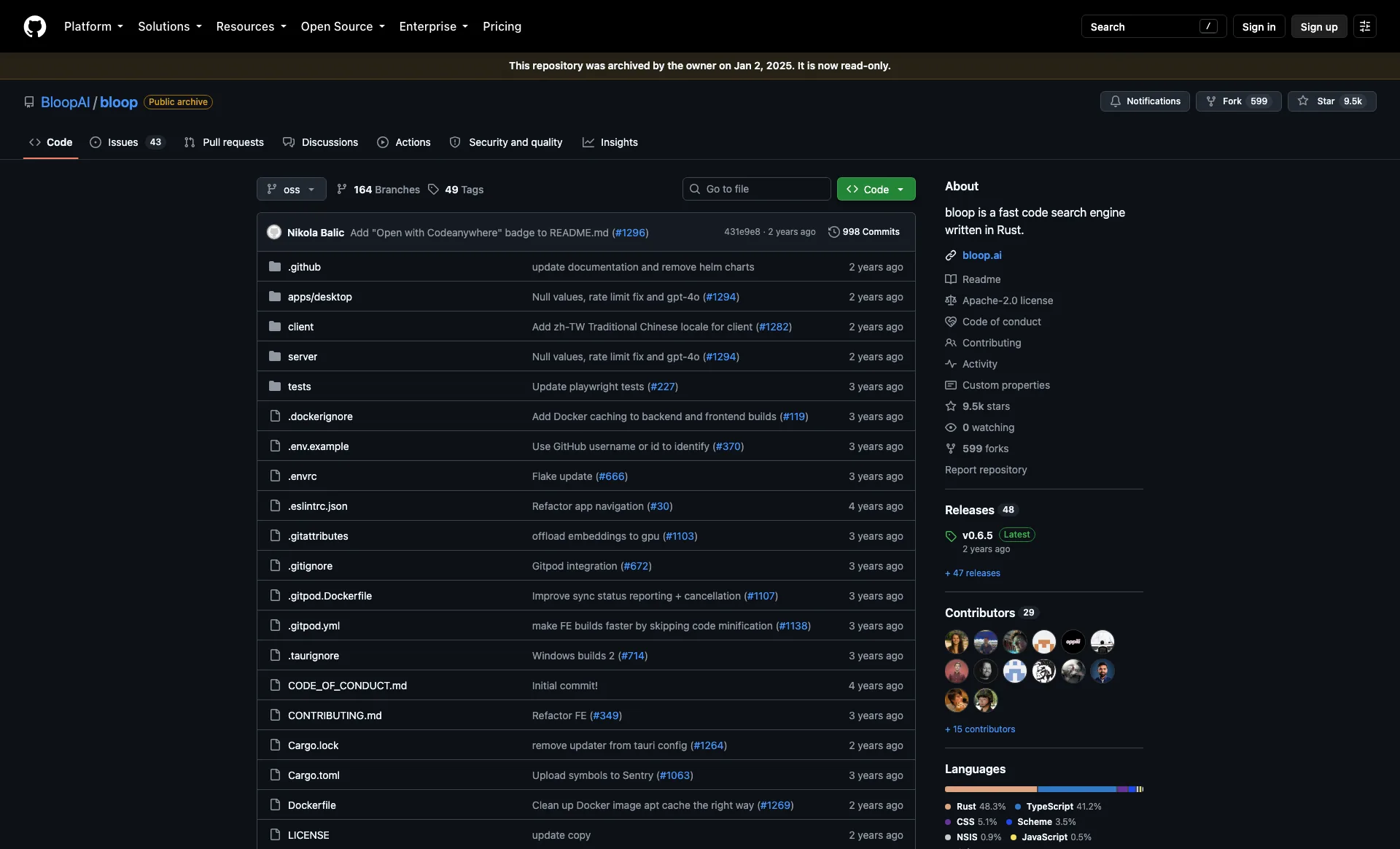Image resolution: width=1400 pixels, height=849 pixels.
Task: Click the Notifications bell button
Action: pyautogui.click(x=1145, y=101)
